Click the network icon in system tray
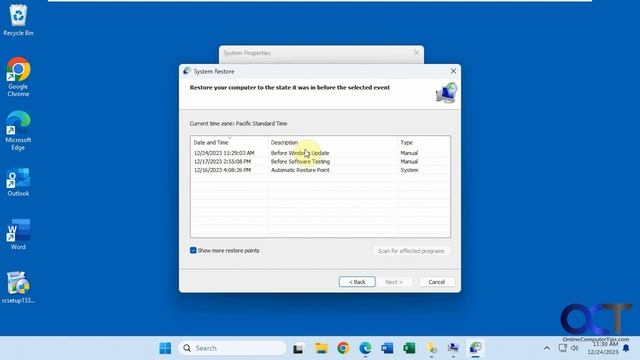640x360 pixels. 562,348
